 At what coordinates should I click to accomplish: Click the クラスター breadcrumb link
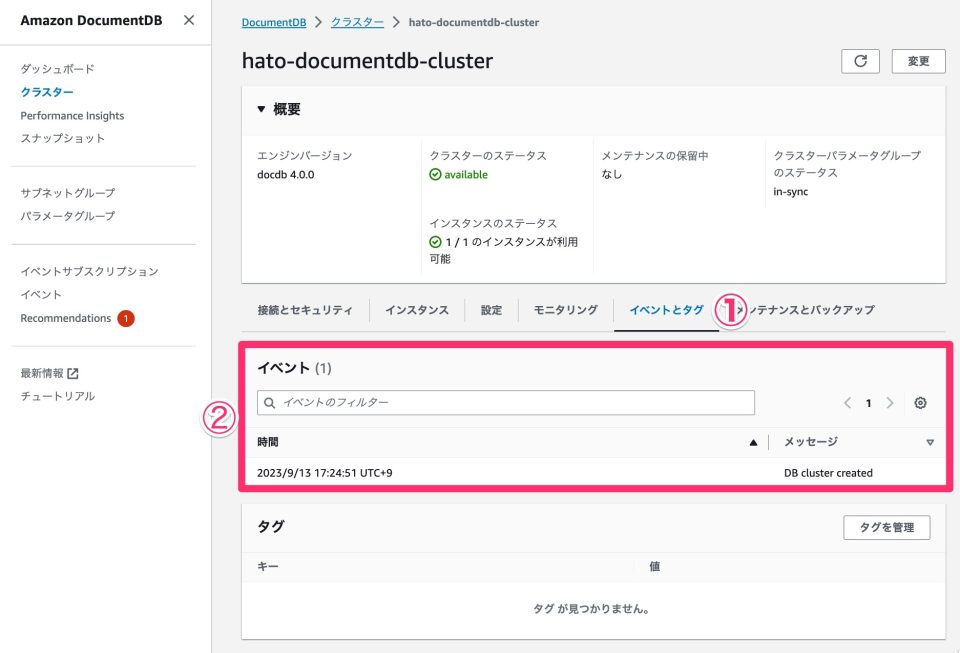pyautogui.click(x=358, y=22)
